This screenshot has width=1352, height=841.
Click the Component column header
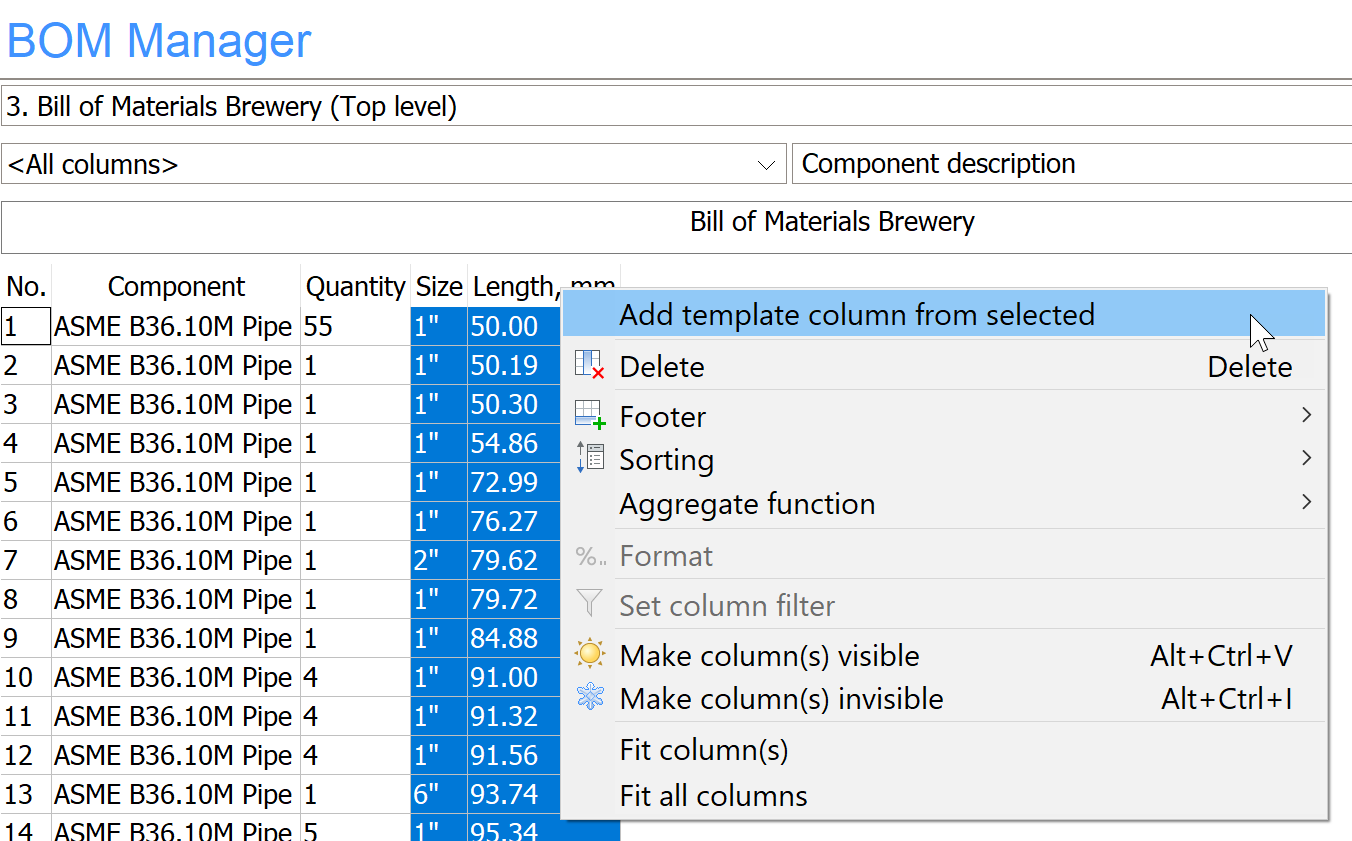pos(176,287)
